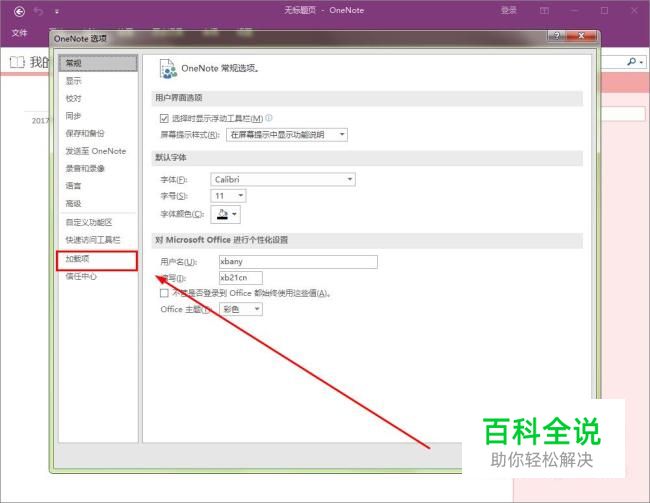Select the 加载项 category
Viewport: 650px width, 503px height.
[97, 260]
